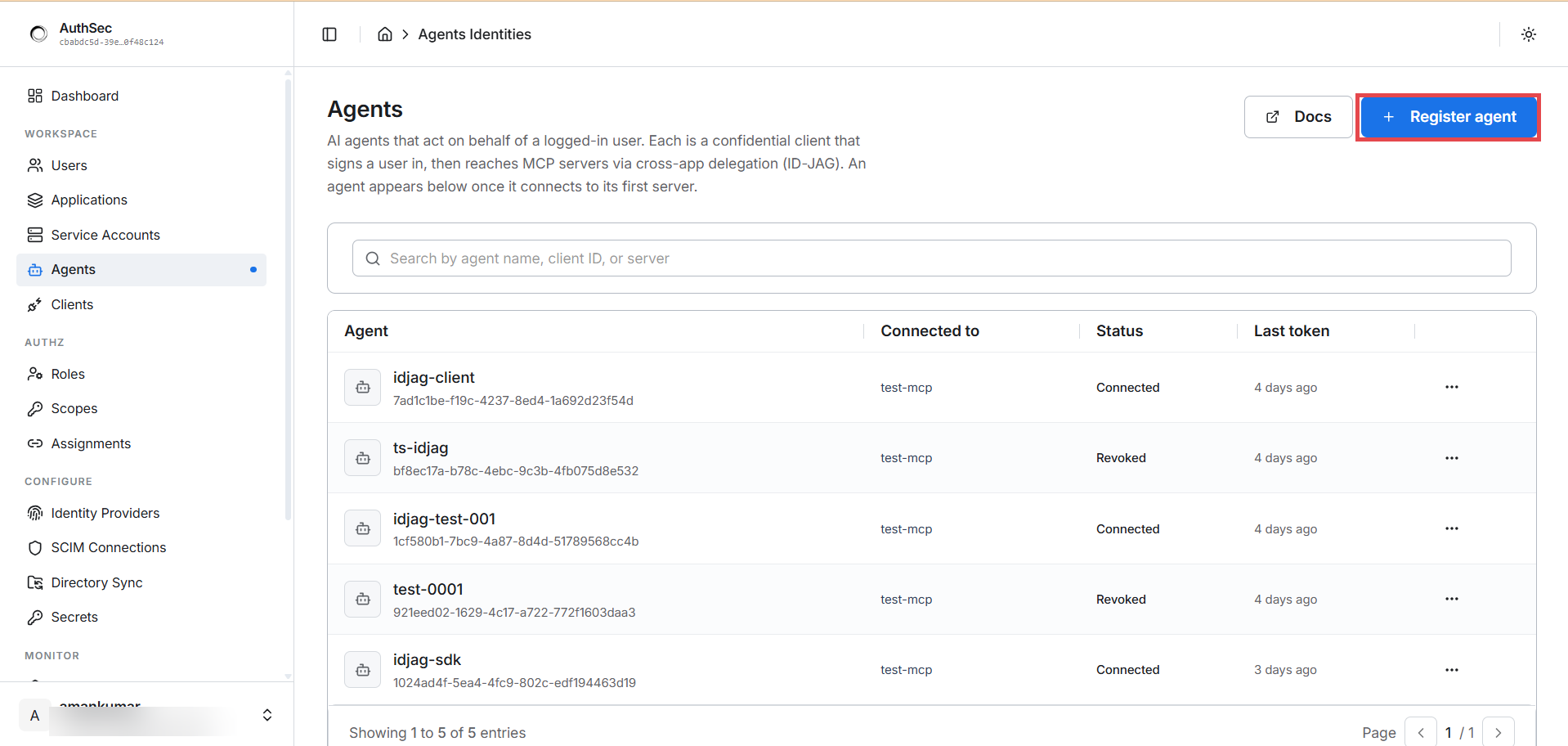This screenshot has width=1568, height=746.
Task: Click Revoked status of ts-idjag
Action: [x=1121, y=458]
